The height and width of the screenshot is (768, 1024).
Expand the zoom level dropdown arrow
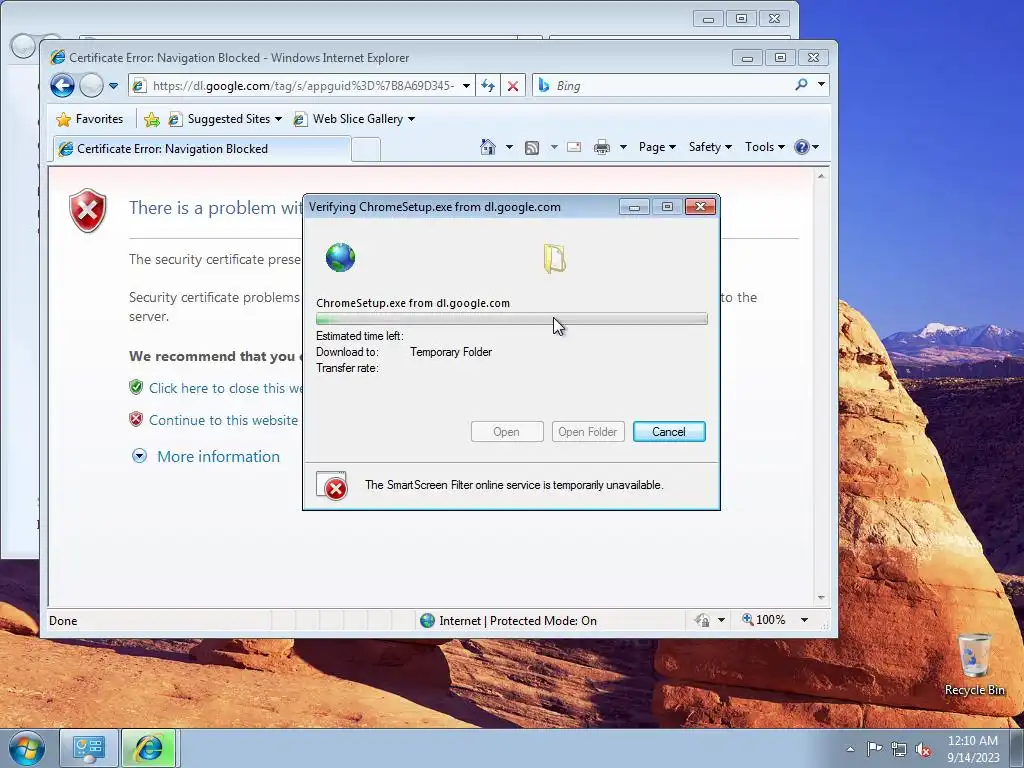coord(805,620)
